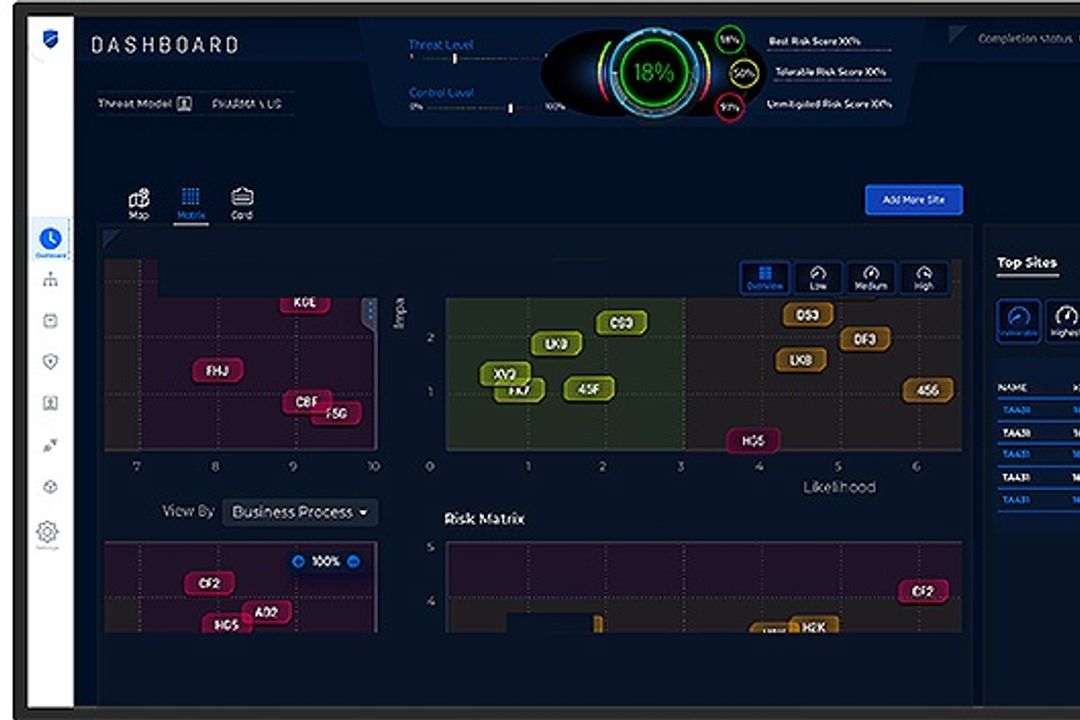Image resolution: width=1080 pixels, height=720 pixels.
Task: Select the KOE node
Action: (304, 303)
